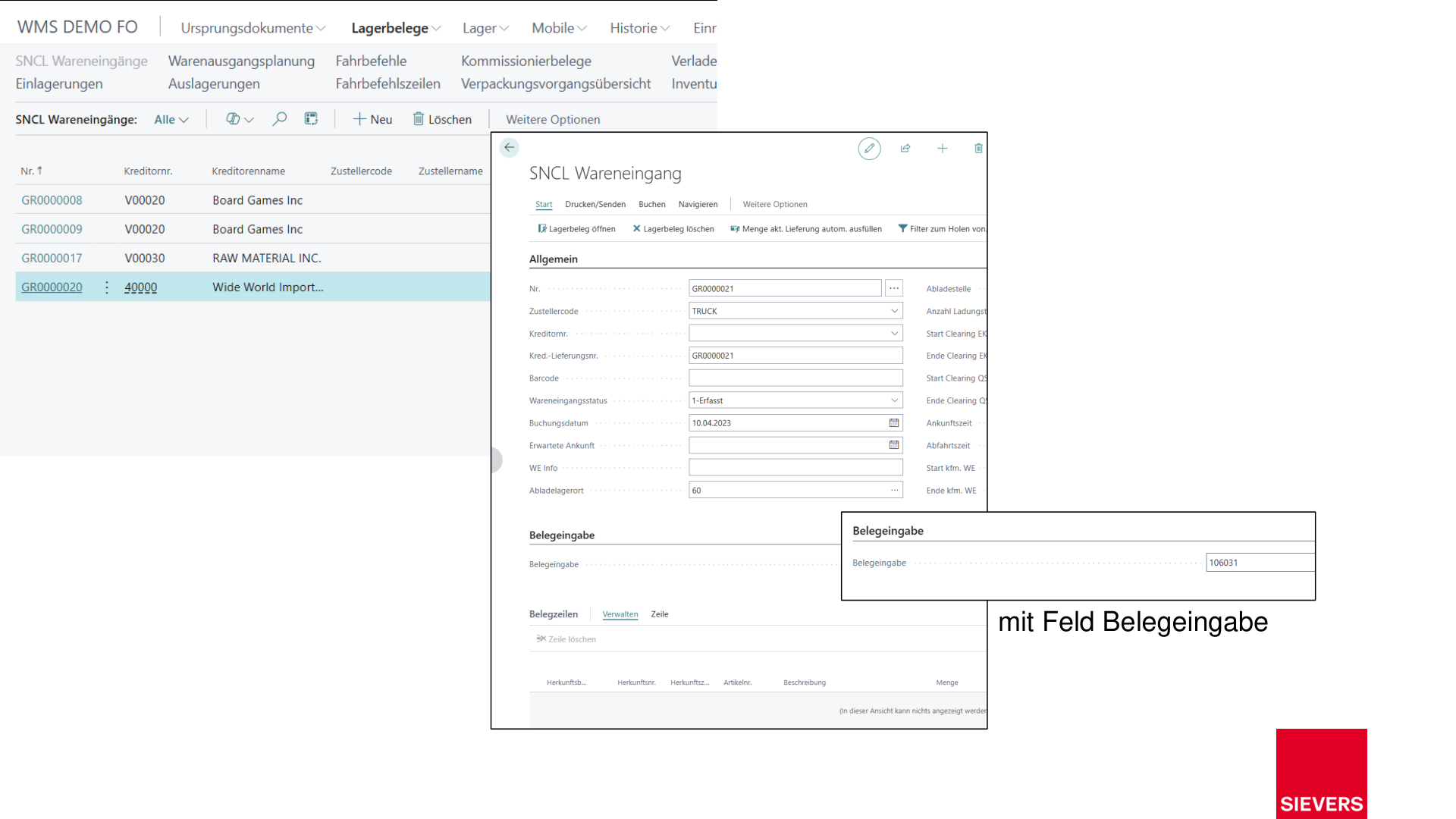Screen dimensions: 1456x819
Task: Open SNCL Wareneingänge navigation link
Action: click(81, 61)
